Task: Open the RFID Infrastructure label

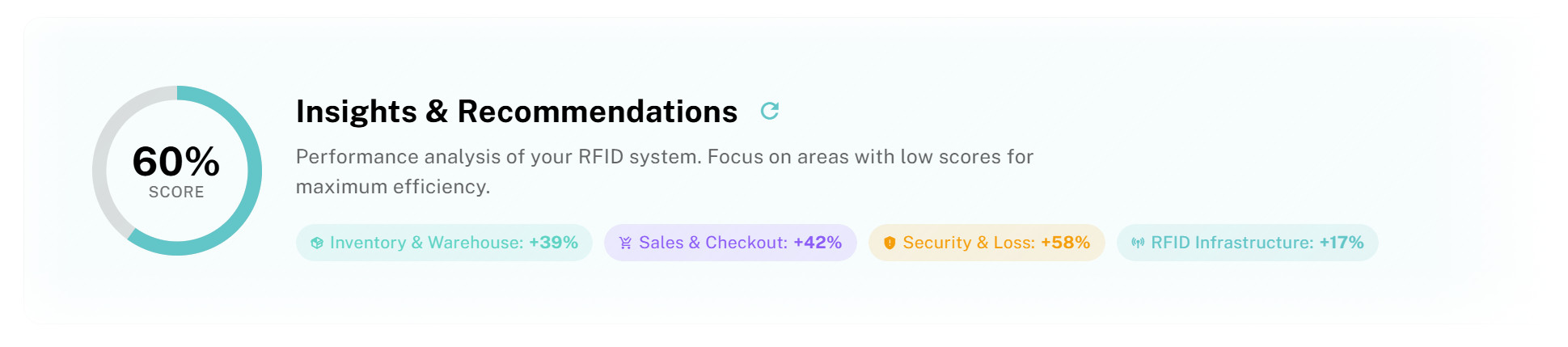Action: (x=1232, y=243)
